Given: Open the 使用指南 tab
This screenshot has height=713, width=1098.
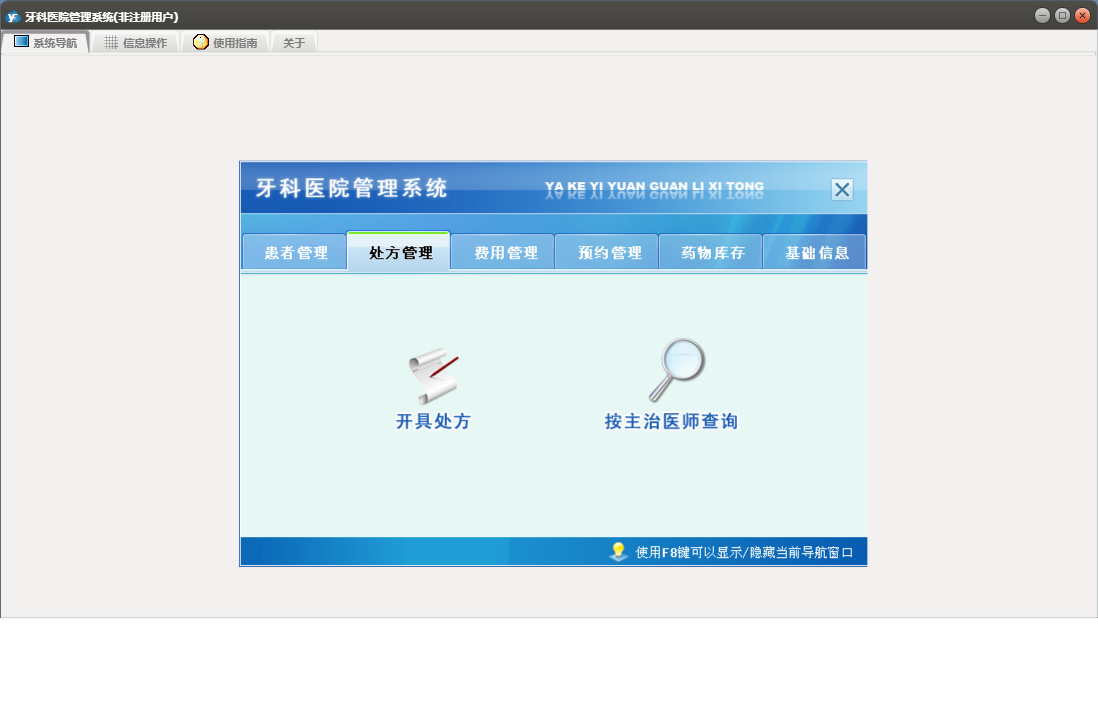Looking at the screenshot, I should (x=225, y=43).
